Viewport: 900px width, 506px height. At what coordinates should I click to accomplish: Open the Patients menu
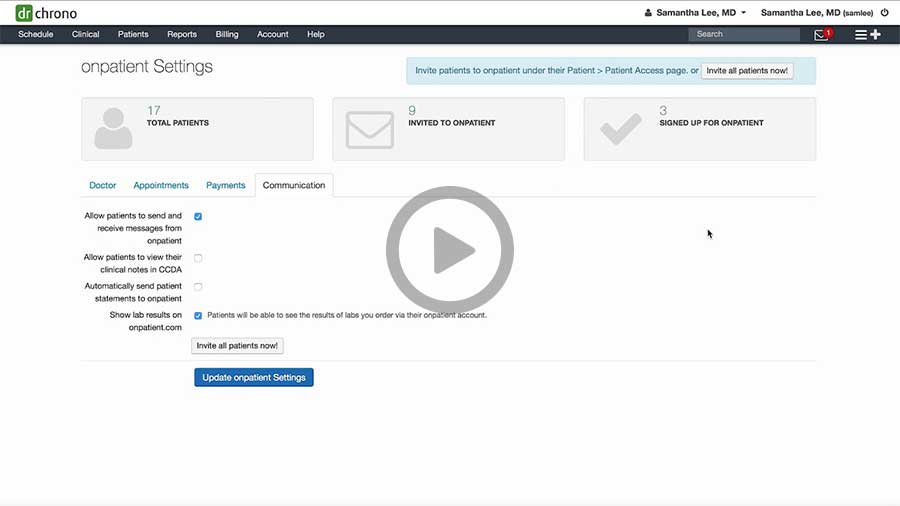pos(133,34)
